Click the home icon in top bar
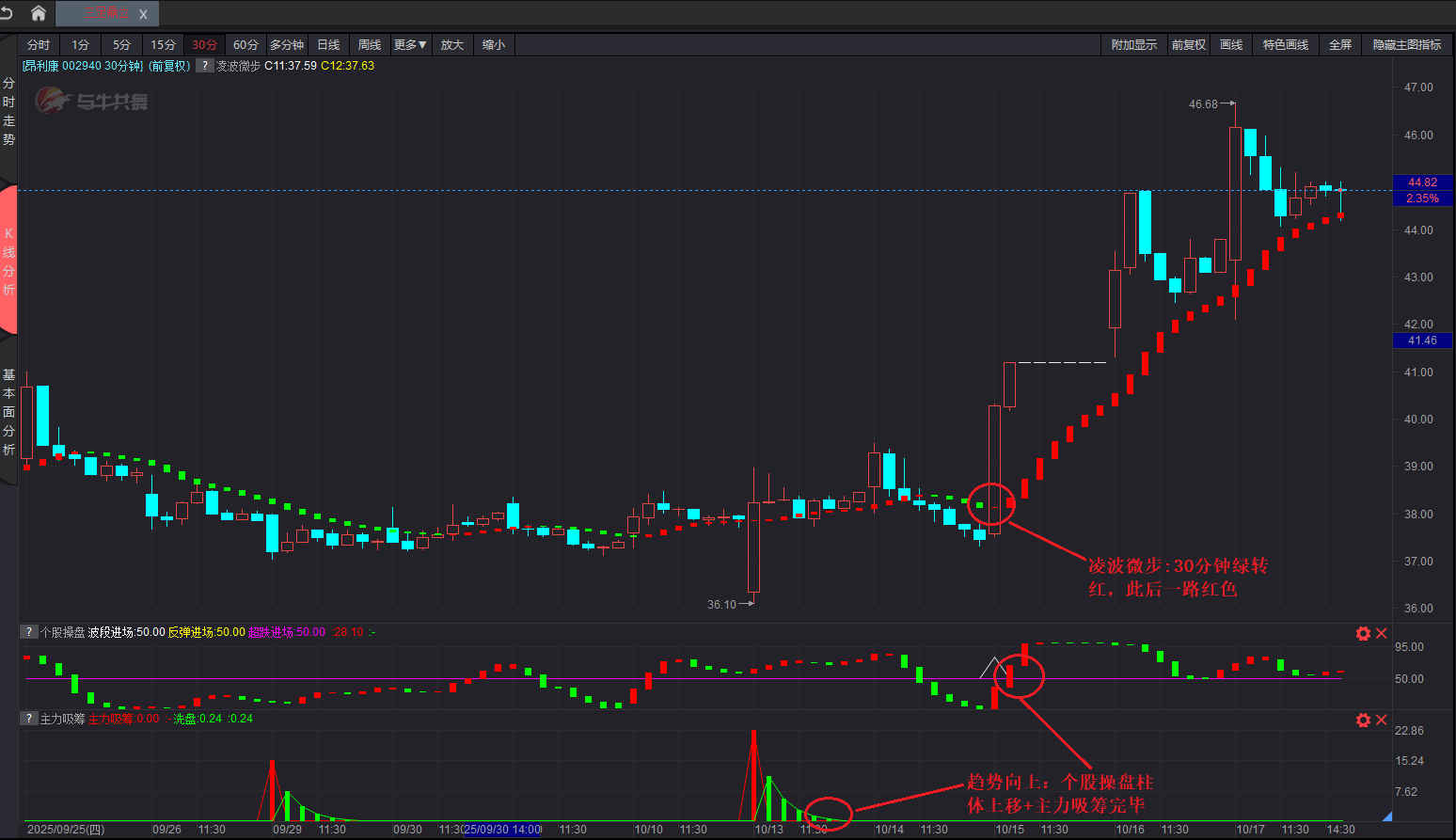Viewport: 1456px width, 840px height. (39, 13)
